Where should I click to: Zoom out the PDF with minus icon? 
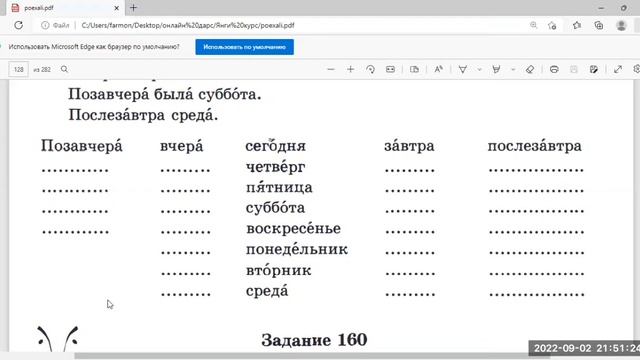331,69
